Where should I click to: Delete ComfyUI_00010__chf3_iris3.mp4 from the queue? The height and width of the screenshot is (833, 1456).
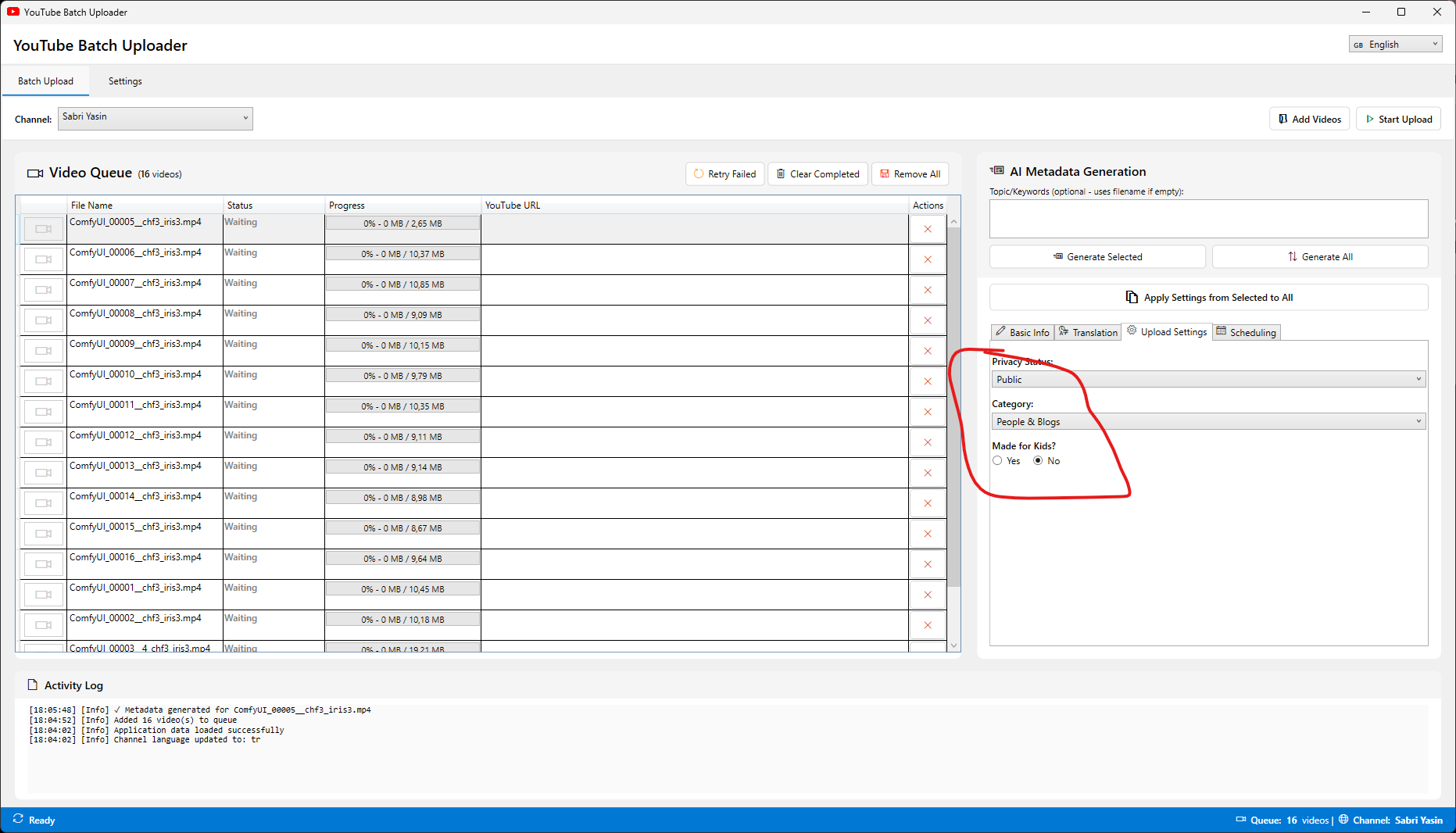click(x=928, y=381)
